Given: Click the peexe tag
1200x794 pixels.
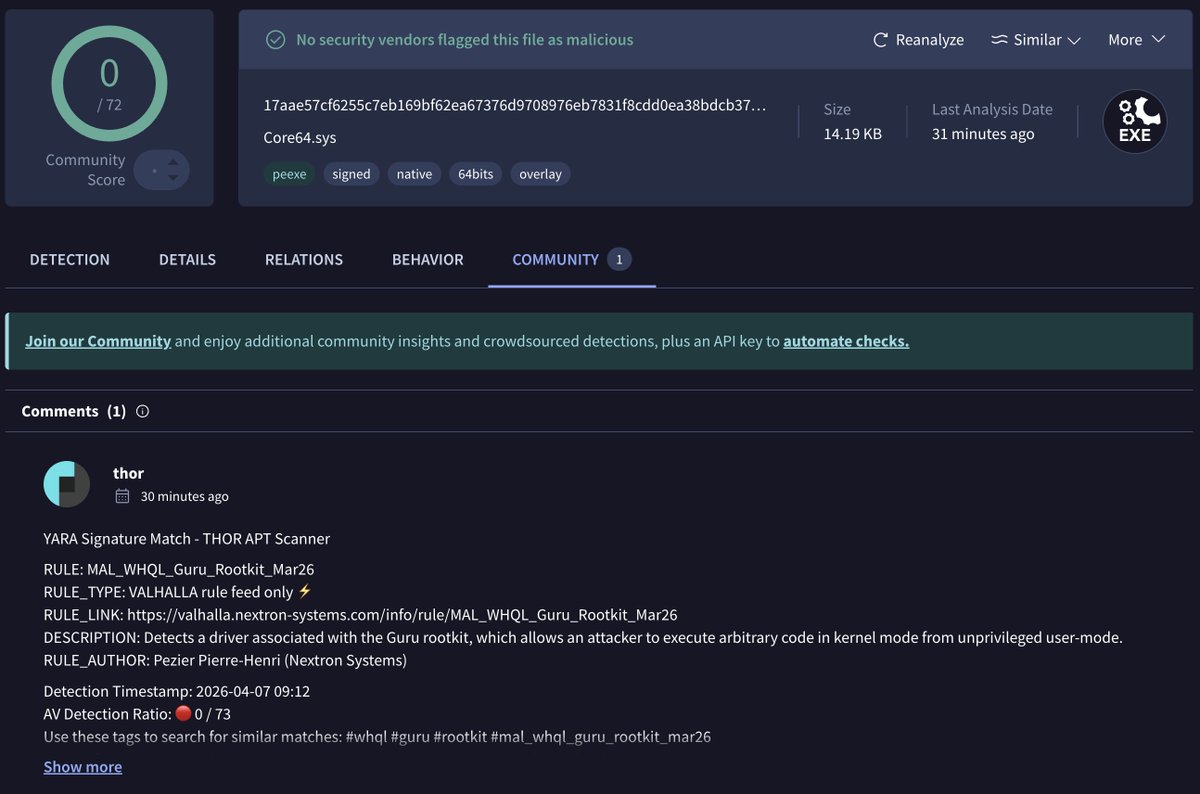Looking at the screenshot, I should [289, 174].
